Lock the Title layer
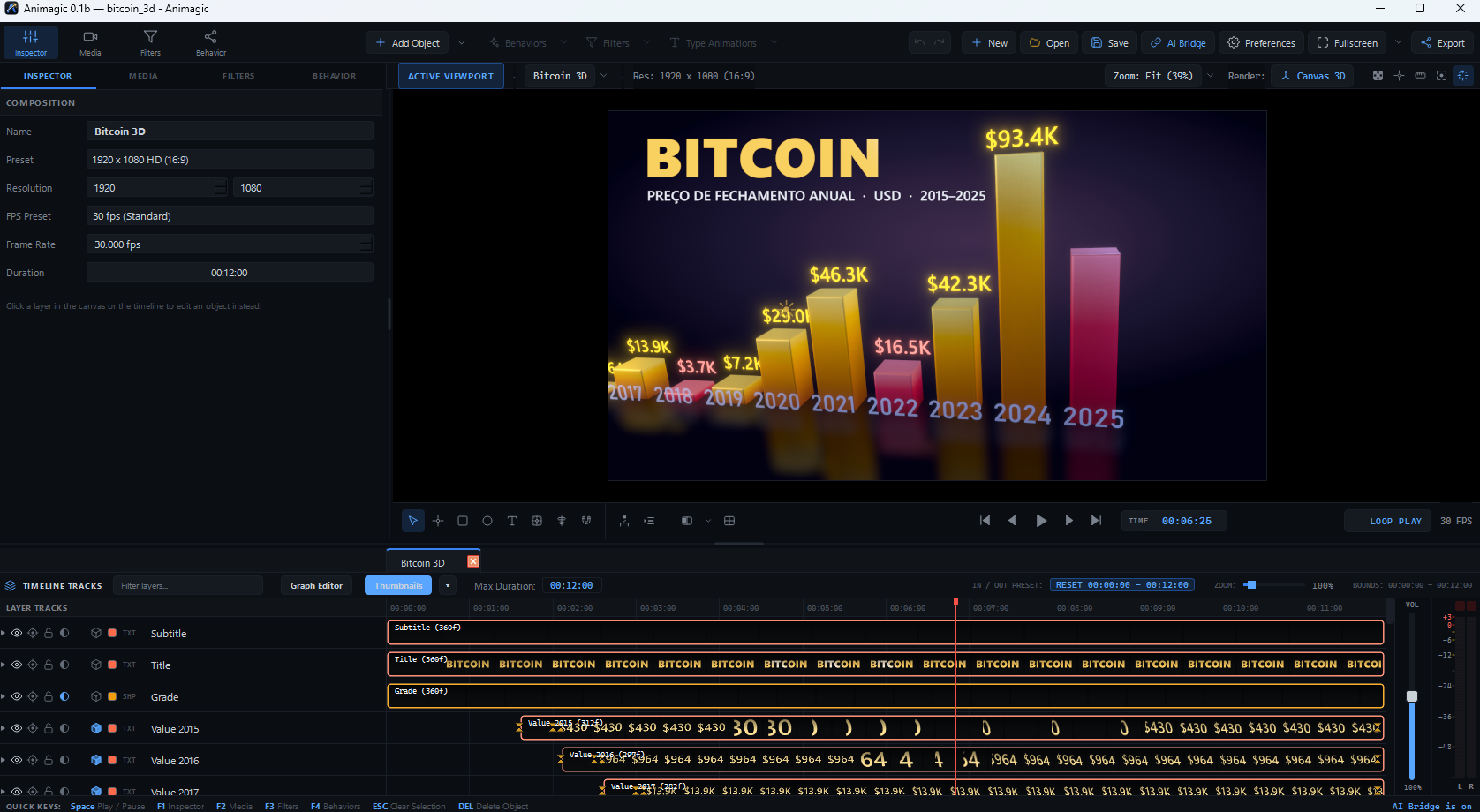Screen dimensions: 1480x812 point(49,665)
